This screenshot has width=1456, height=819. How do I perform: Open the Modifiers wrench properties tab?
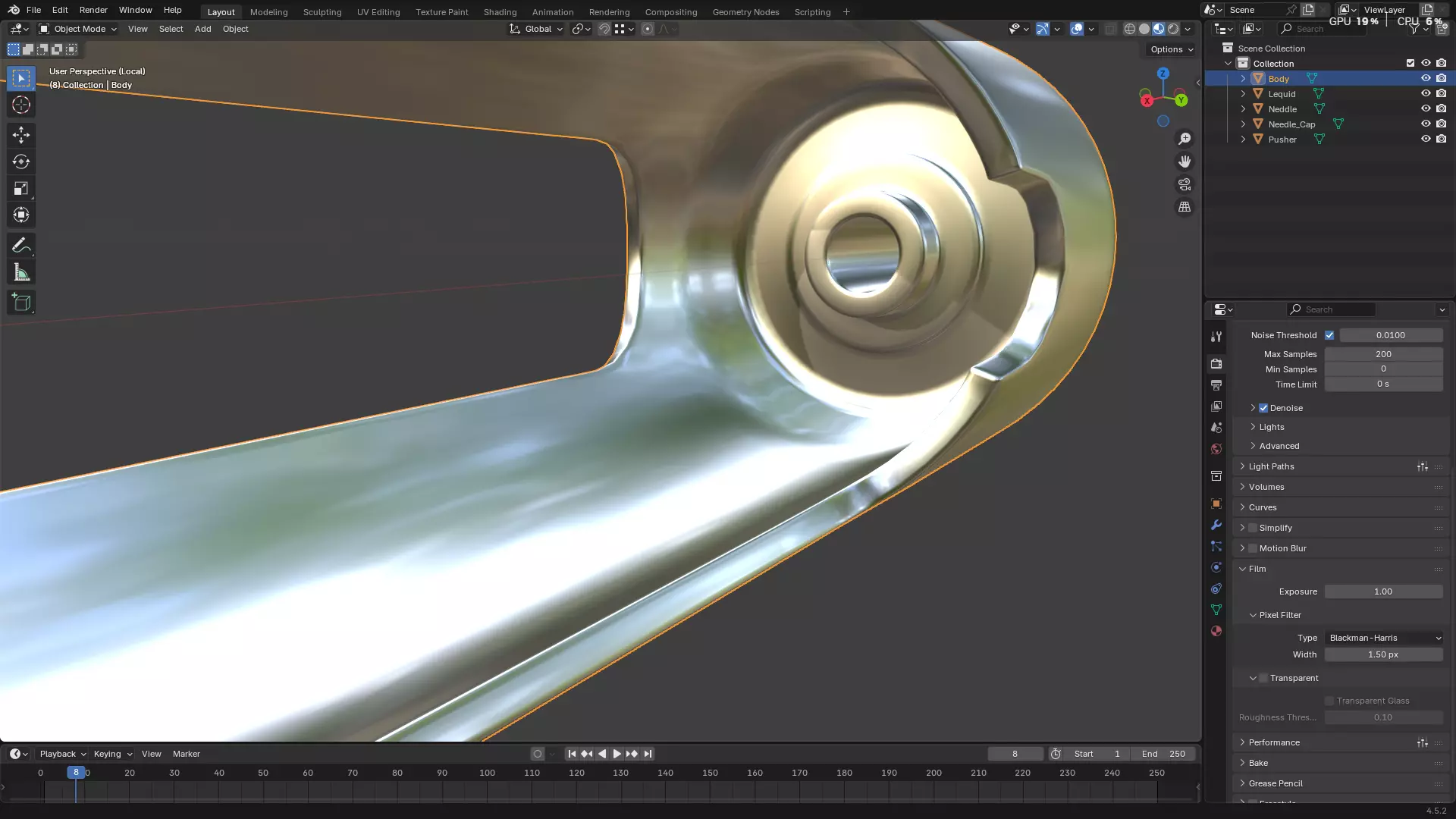point(1216,525)
